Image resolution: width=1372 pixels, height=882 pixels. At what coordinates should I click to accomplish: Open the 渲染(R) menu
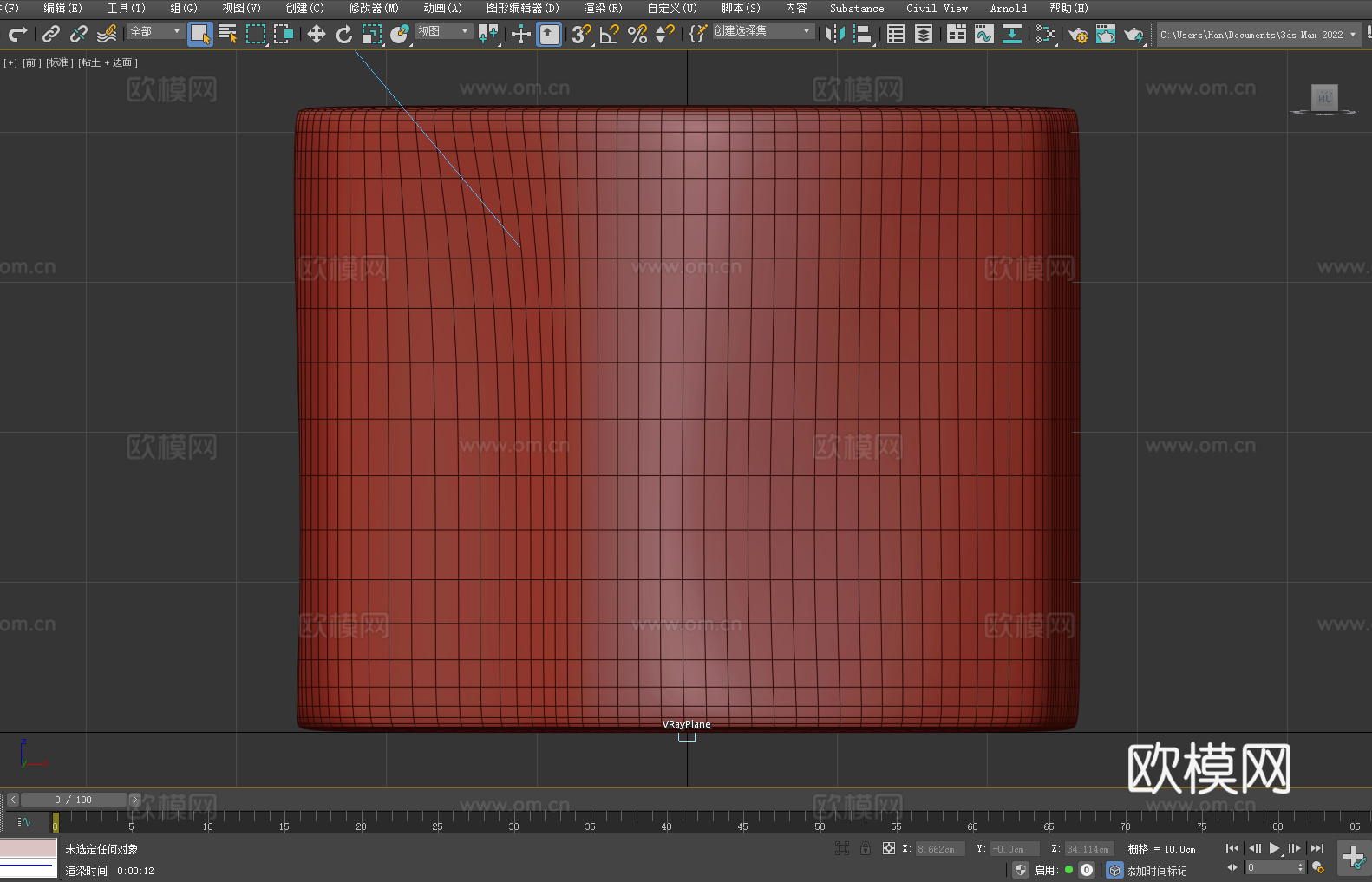603,8
